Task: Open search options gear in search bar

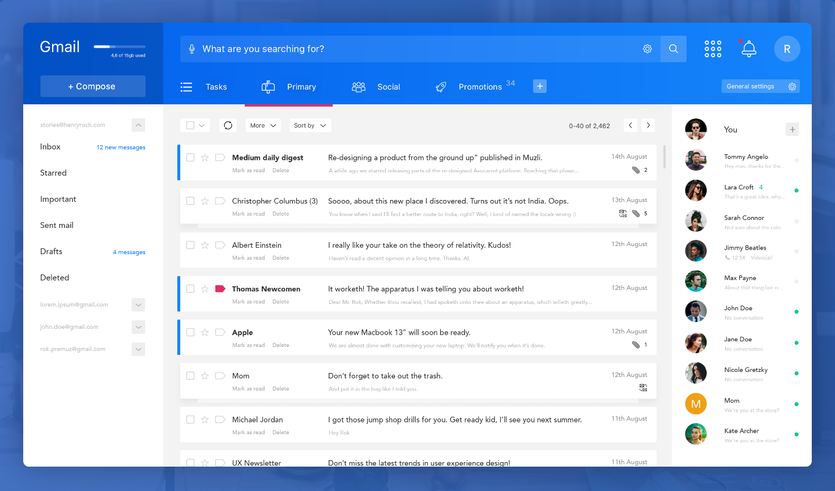Action: click(647, 49)
